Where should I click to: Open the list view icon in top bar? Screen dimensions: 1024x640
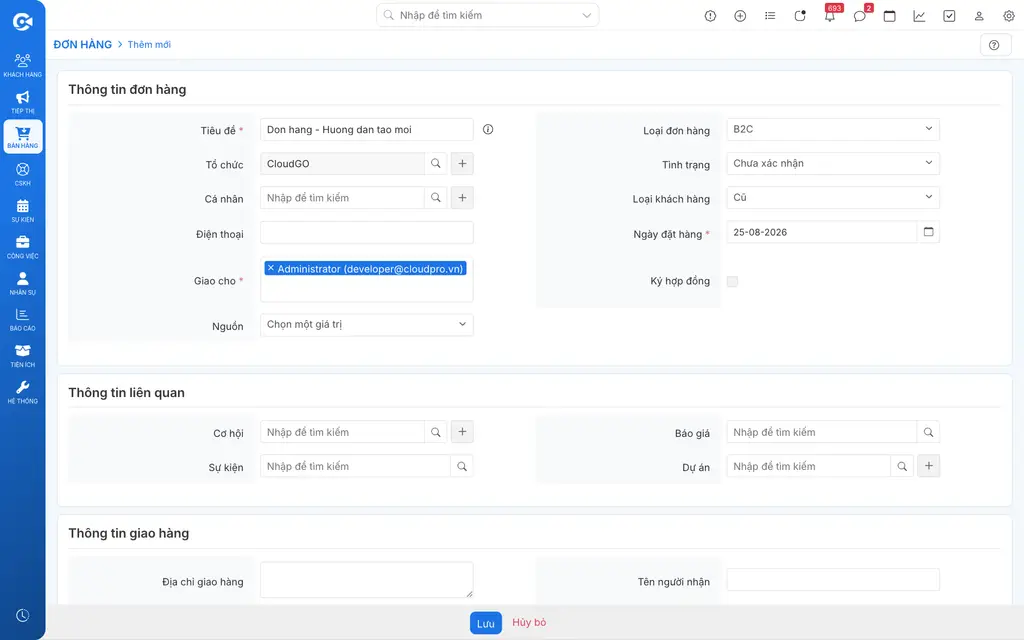[x=770, y=16]
